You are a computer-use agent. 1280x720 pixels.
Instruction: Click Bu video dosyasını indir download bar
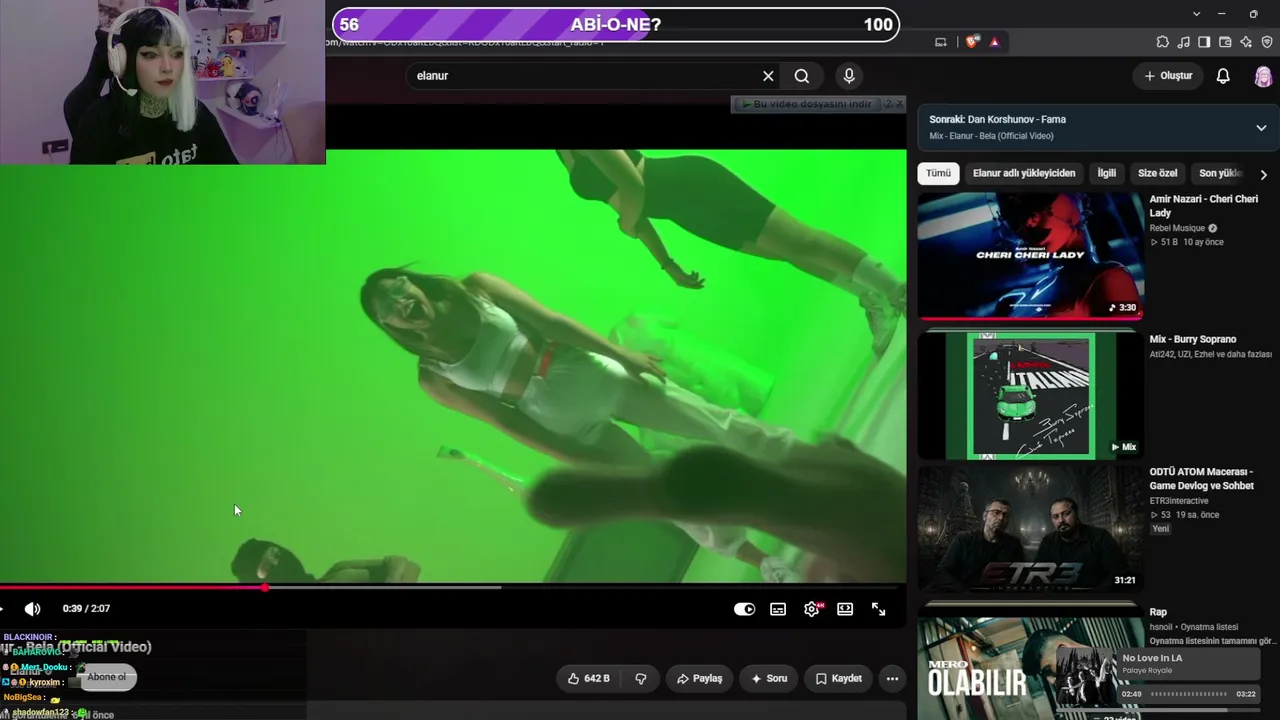tap(805, 104)
